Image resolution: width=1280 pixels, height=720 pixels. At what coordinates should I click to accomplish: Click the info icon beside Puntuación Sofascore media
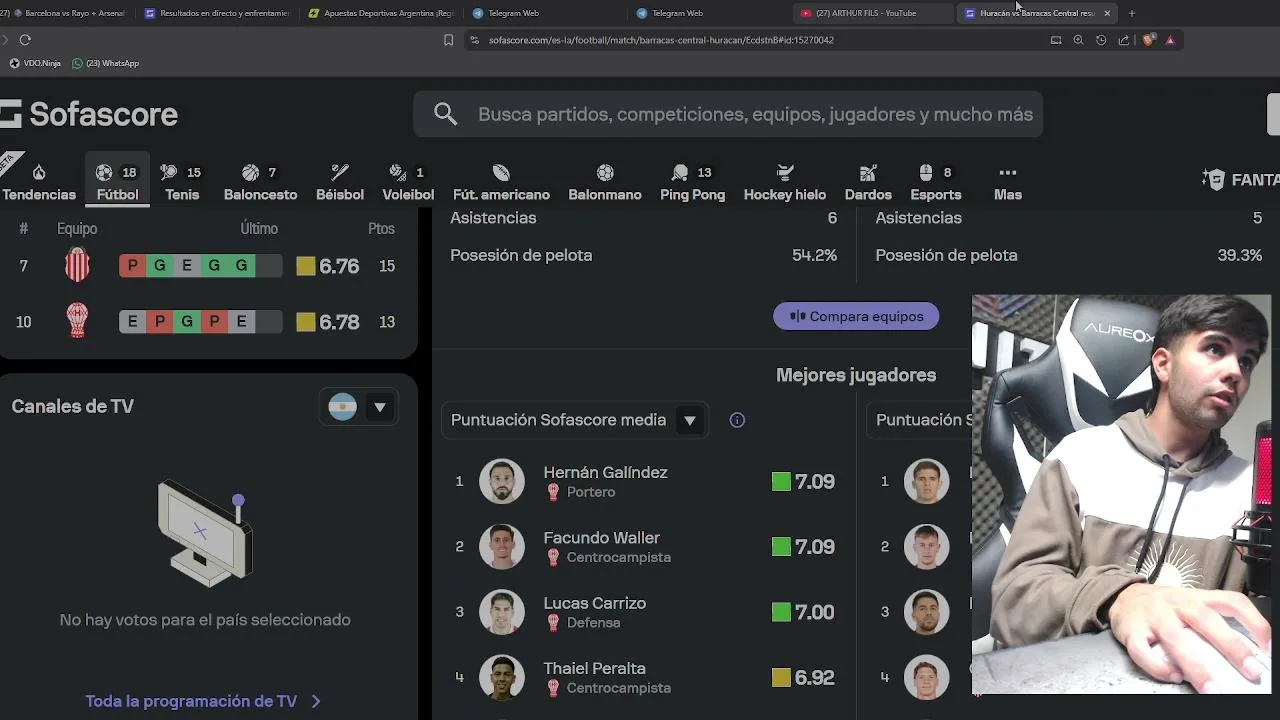737,420
